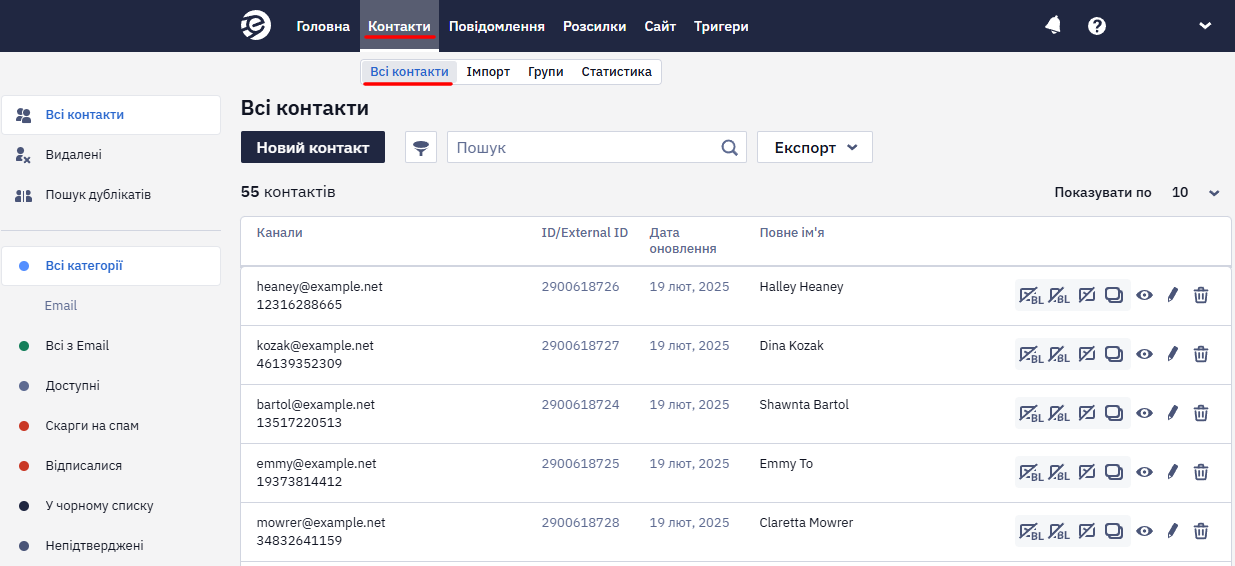Select 'Всі категорії' with blue dot

click(x=111, y=266)
